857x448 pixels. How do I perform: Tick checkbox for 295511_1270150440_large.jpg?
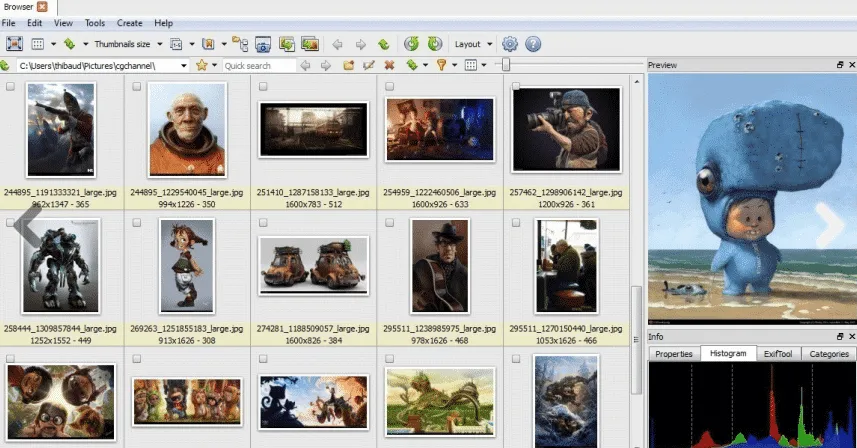[515, 222]
